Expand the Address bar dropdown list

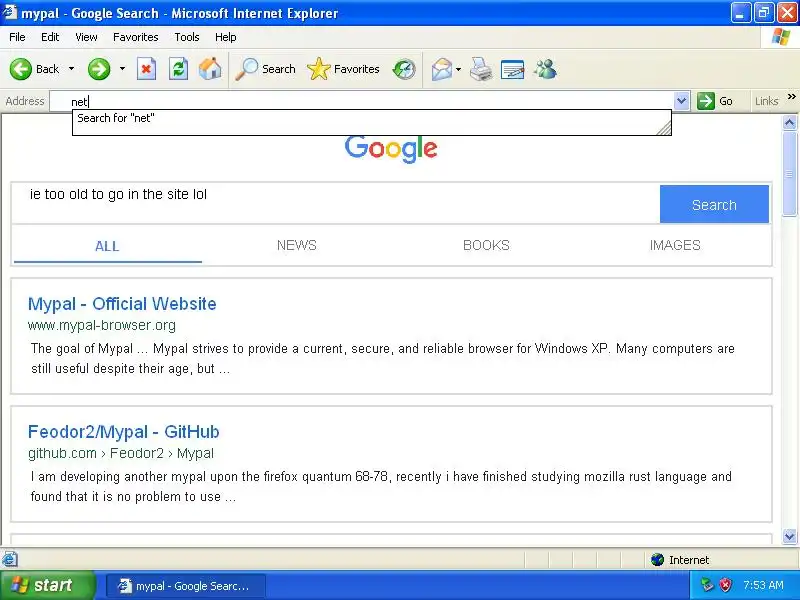[x=681, y=101]
